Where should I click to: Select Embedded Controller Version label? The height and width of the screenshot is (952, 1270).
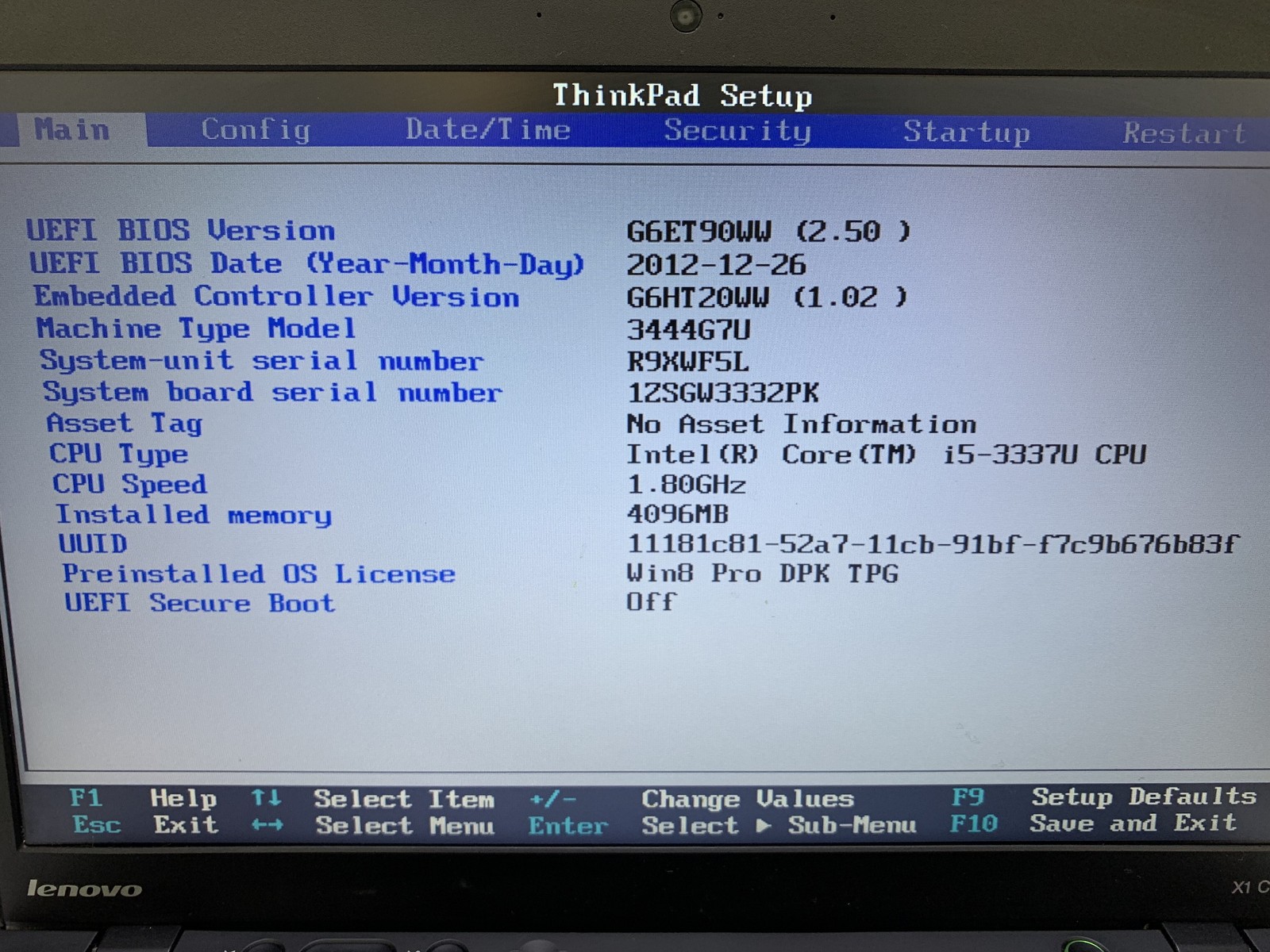tap(276, 296)
